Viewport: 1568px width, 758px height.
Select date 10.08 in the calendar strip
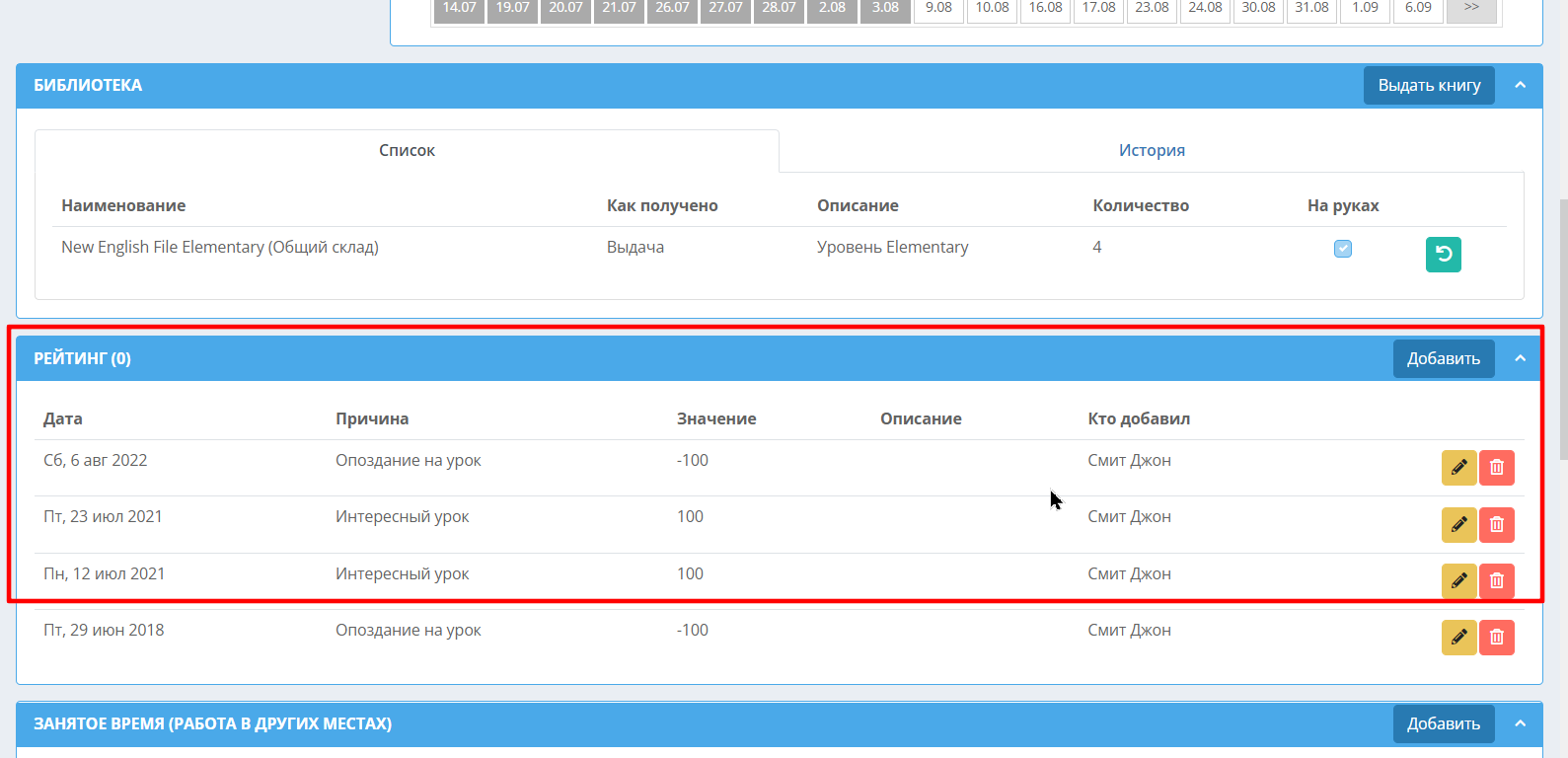[993, 9]
